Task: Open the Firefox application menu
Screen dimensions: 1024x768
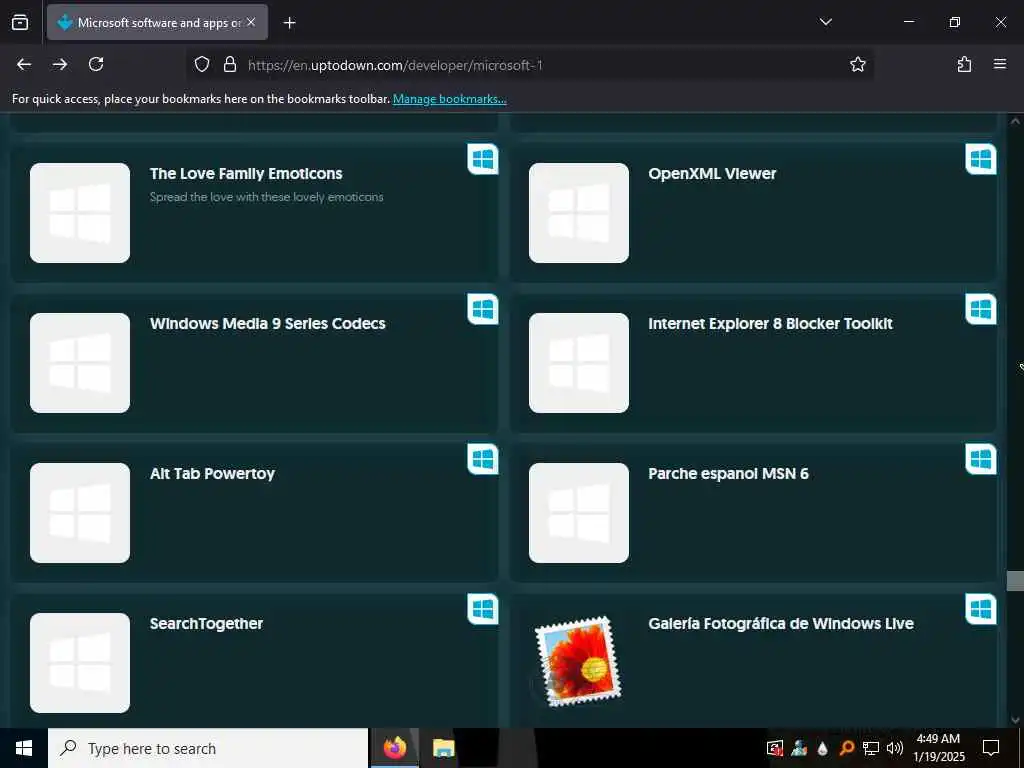Action: click(x=1000, y=64)
